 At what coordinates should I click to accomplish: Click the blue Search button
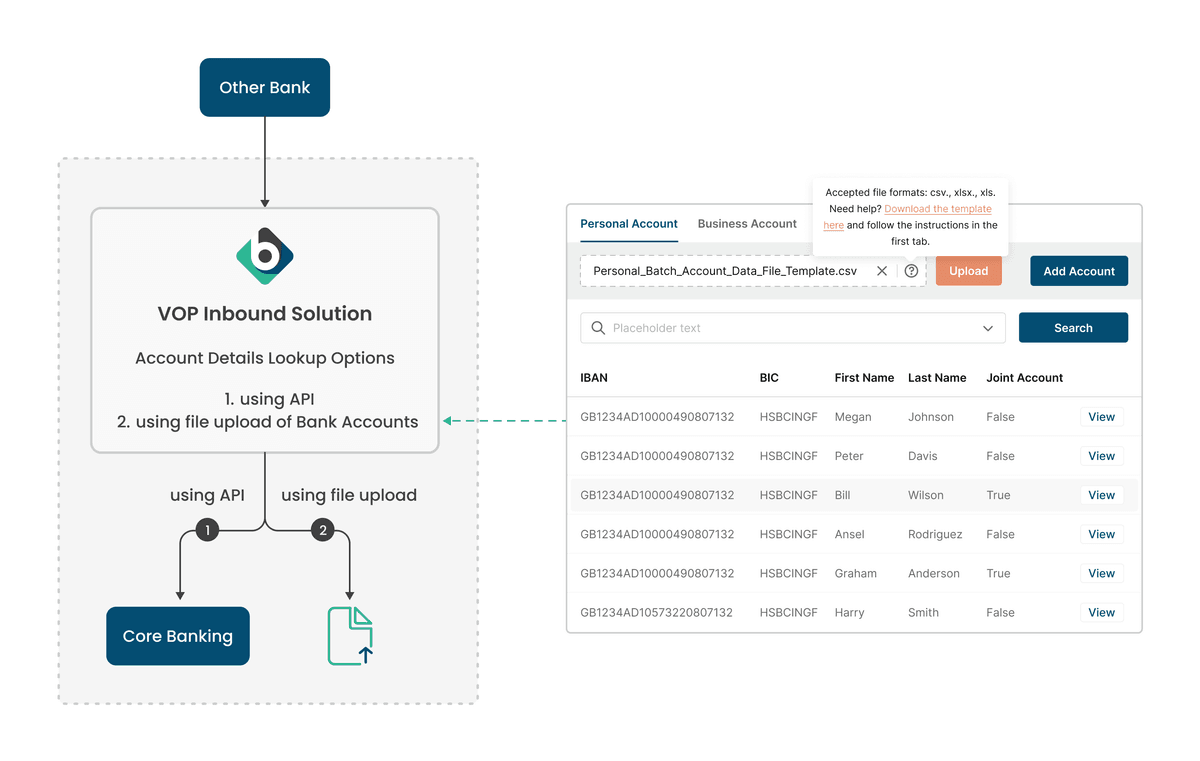click(x=1073, y=328)
